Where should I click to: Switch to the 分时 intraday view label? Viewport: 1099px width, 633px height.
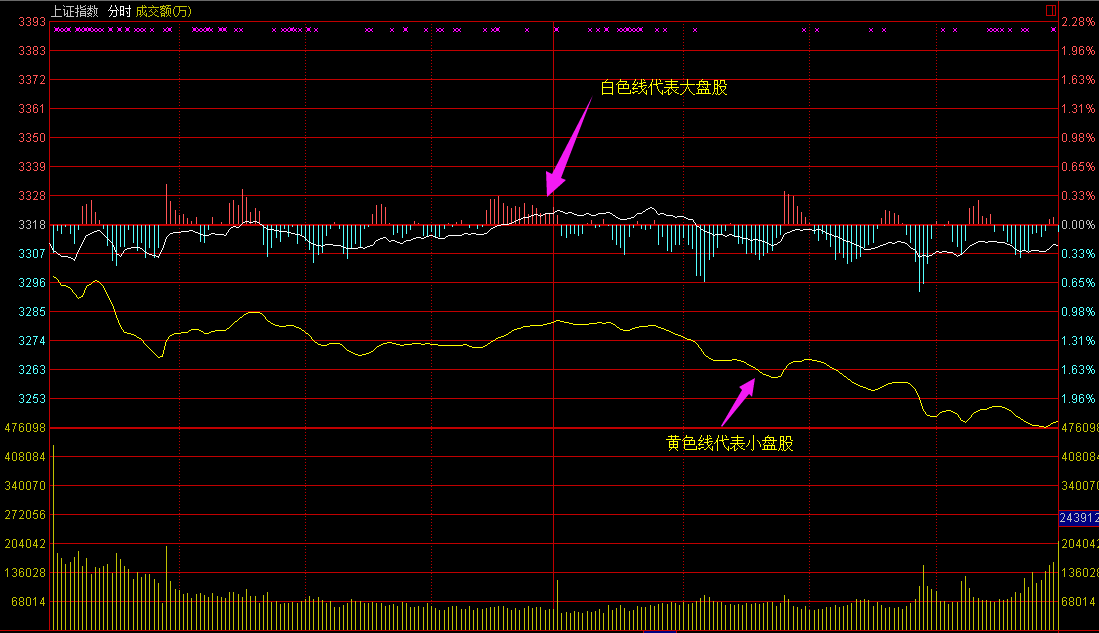pos(119,11)
